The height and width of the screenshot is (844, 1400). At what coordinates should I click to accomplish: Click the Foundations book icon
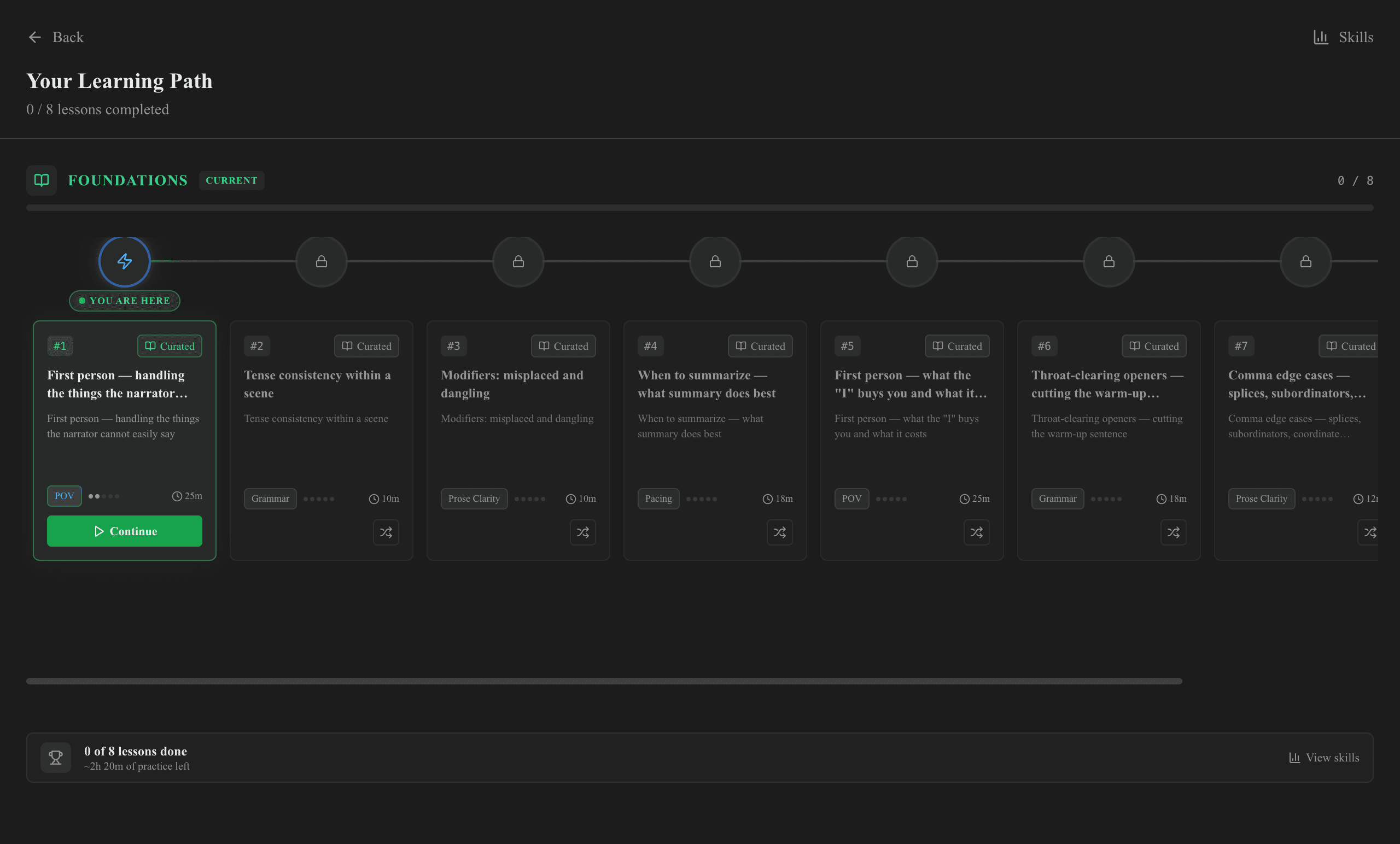42,180
